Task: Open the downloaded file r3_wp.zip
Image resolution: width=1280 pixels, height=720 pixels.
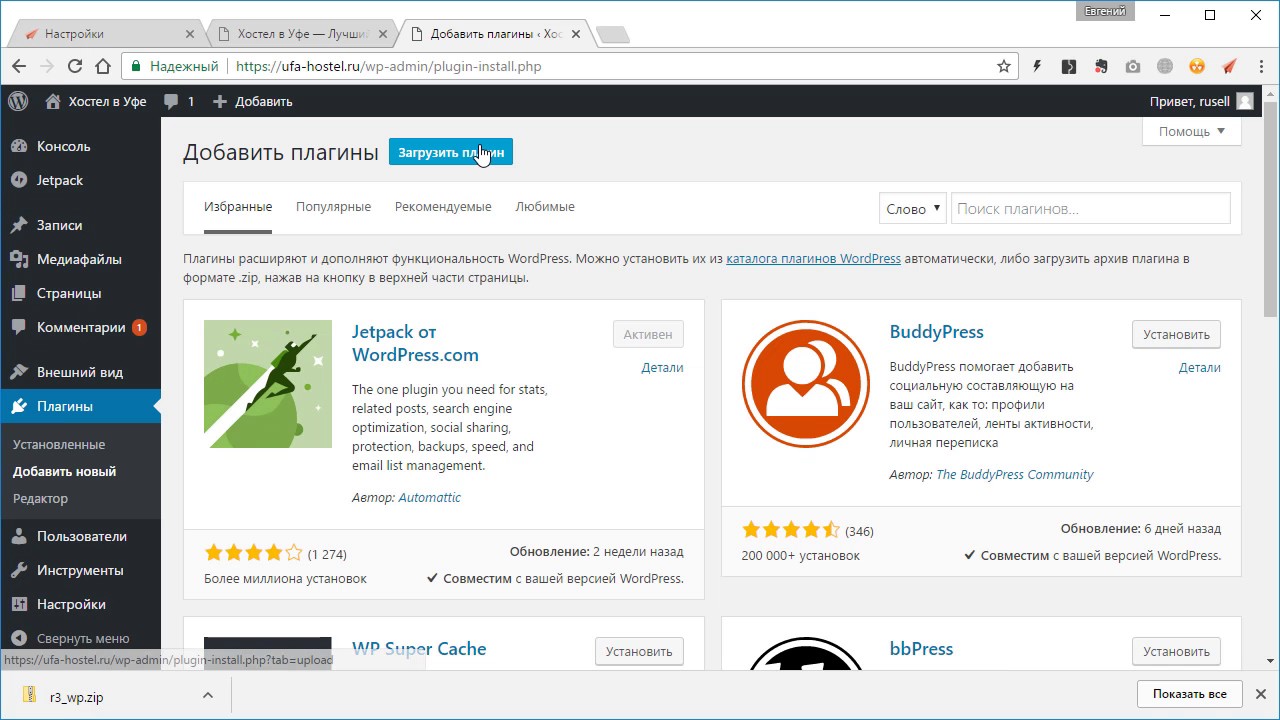Action: click(x=76, y=697)
